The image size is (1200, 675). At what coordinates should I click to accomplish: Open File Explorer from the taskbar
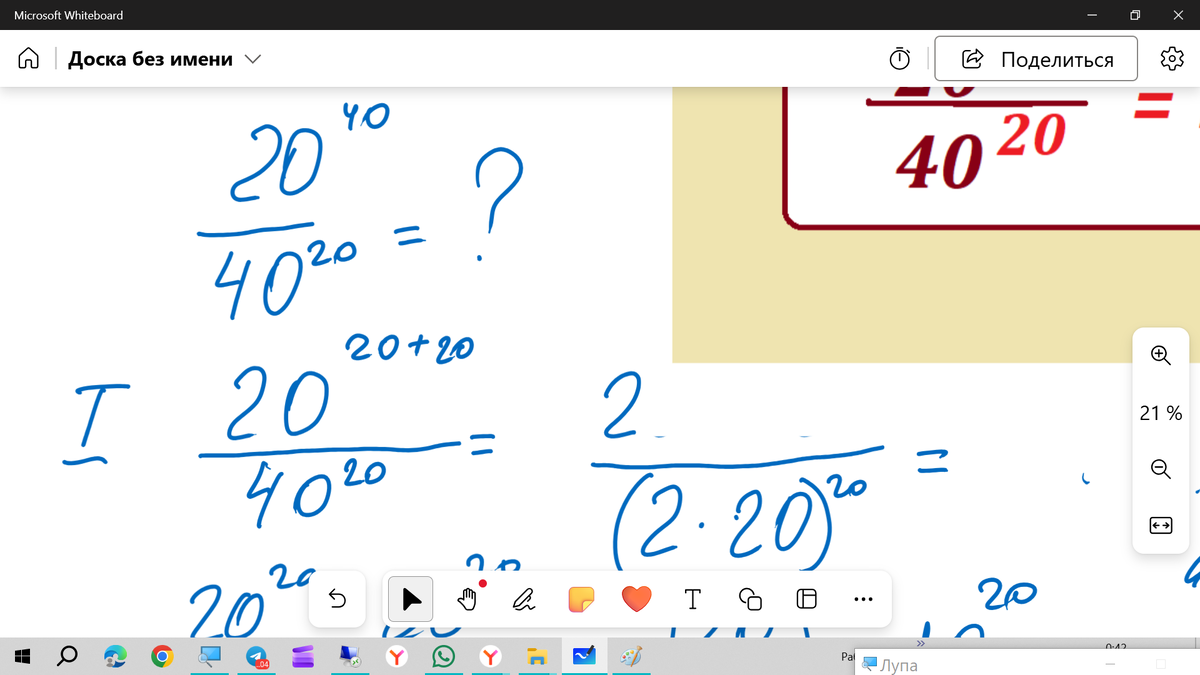[x=537, y=657]
